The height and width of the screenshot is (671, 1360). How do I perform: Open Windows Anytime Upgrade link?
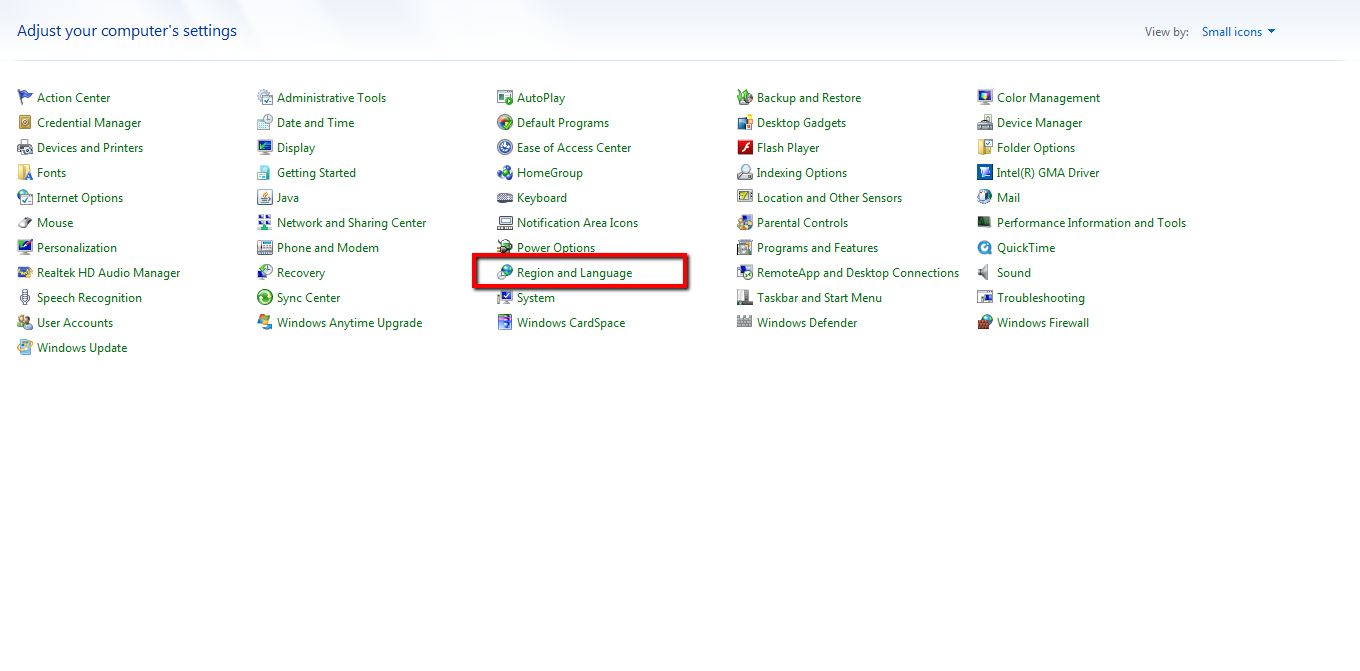point(349,323)
